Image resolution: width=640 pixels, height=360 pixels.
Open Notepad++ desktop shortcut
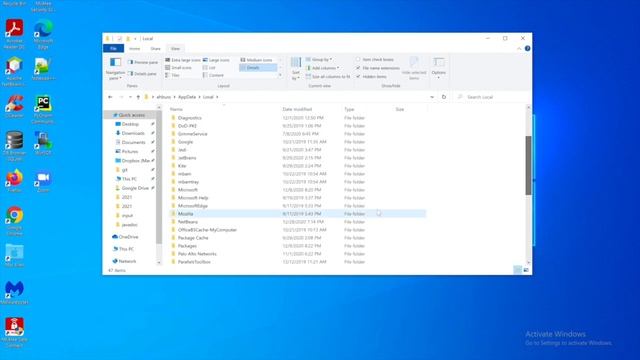click(x=43, y=69)
